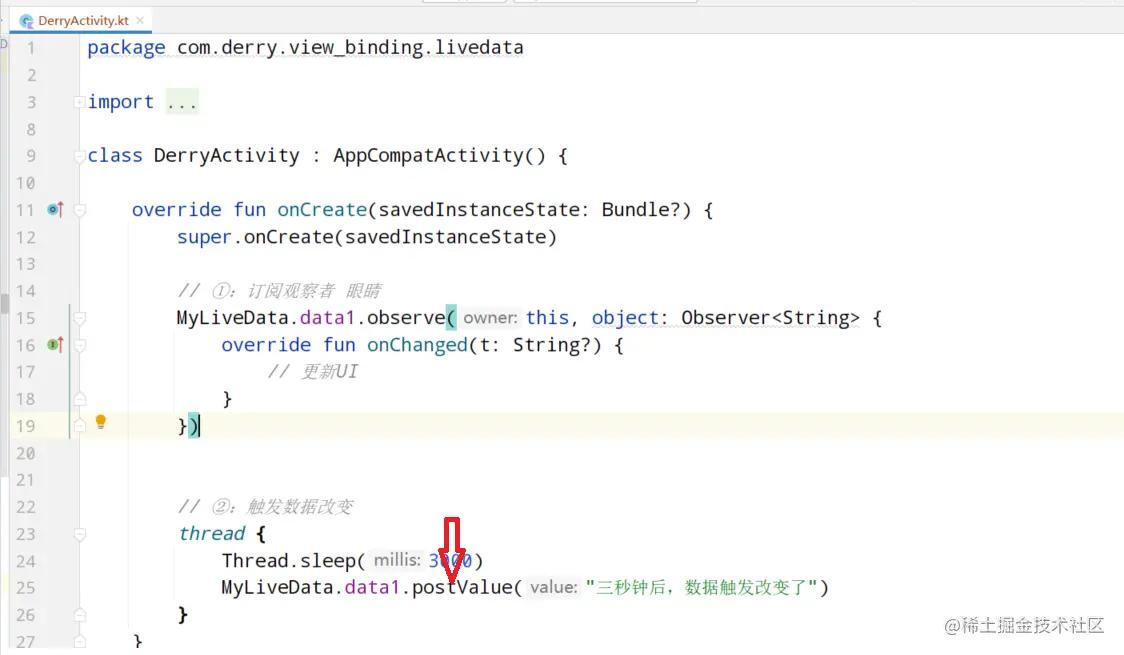Click line number 24 in the gutter
This screenshot has height=655, width=1124.
(x=26, y=561)
